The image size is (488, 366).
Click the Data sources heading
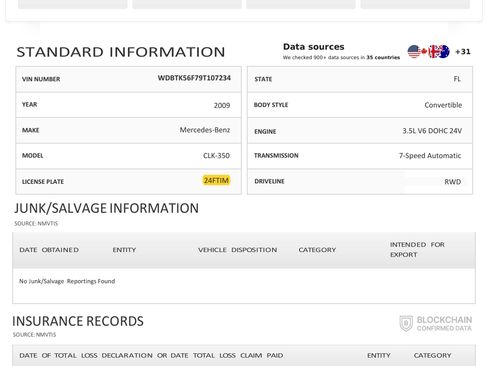[313, 47]
